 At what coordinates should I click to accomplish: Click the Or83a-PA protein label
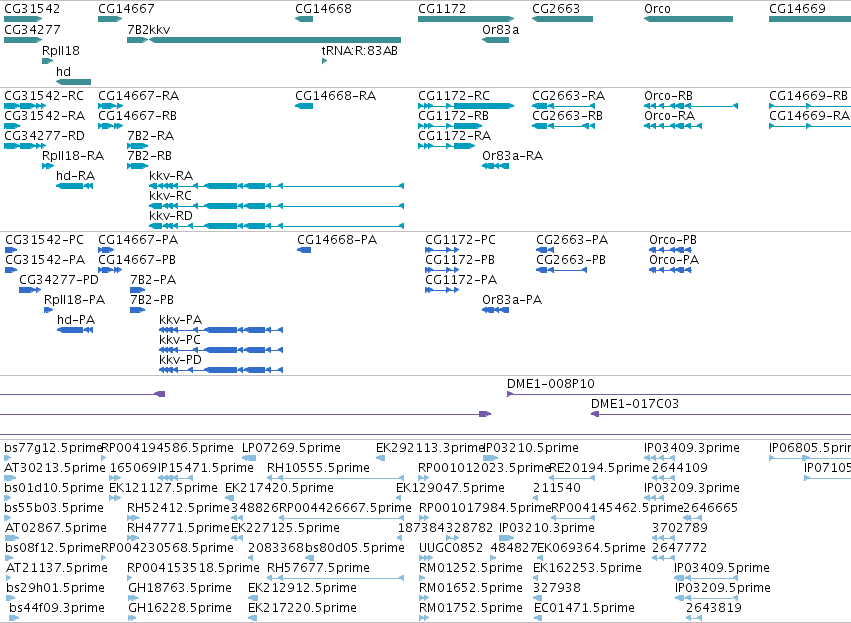(x=512, y=300)
